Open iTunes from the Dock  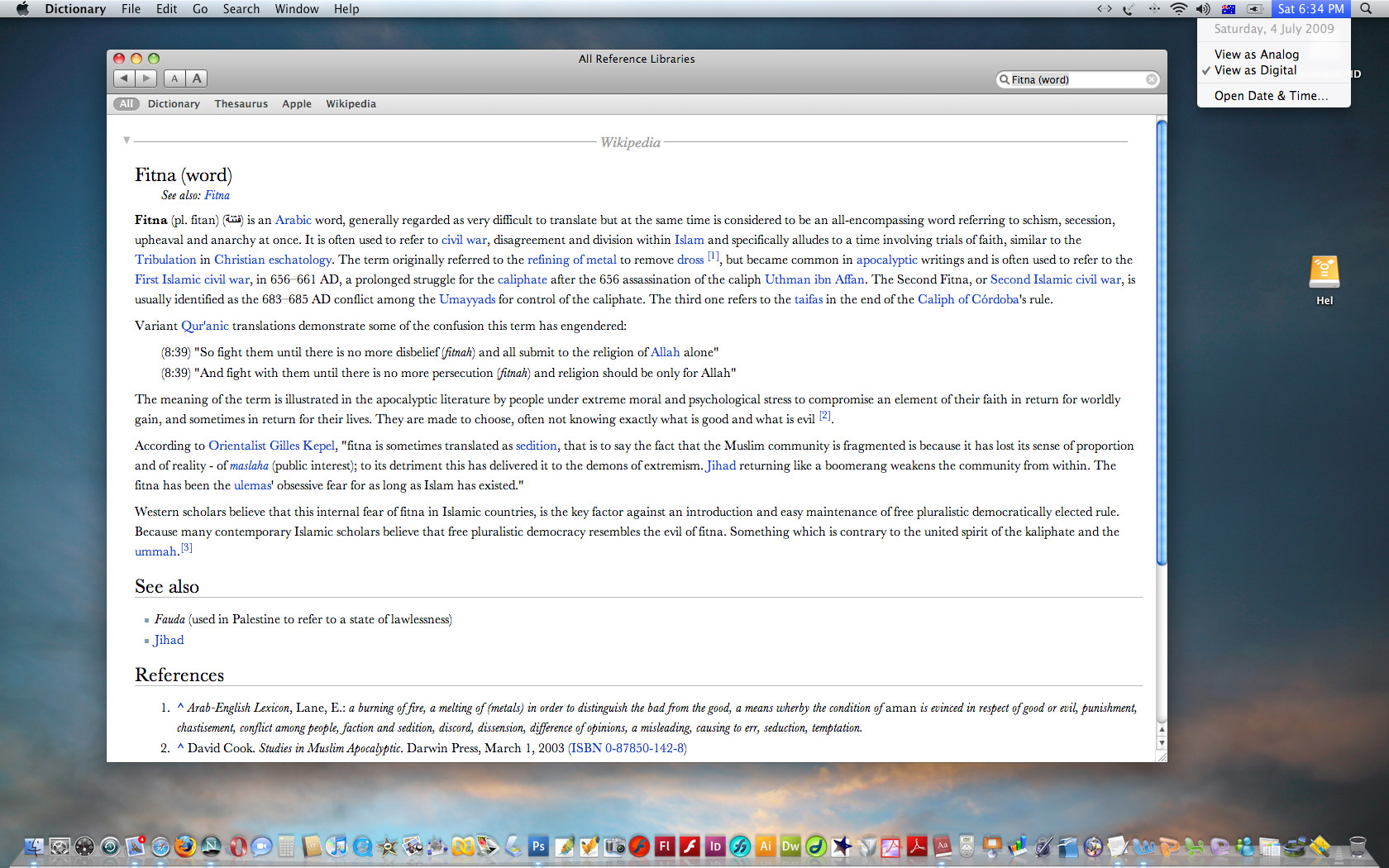click(337, 847)
